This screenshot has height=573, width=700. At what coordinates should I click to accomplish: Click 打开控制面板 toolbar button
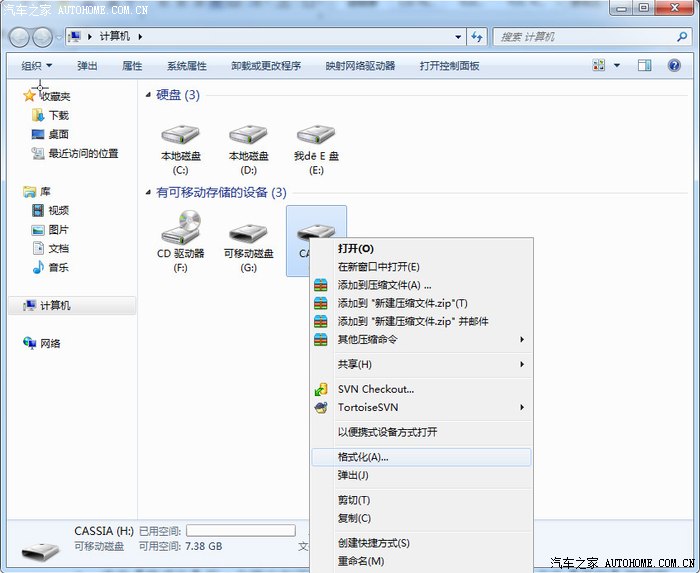[449, 66]
